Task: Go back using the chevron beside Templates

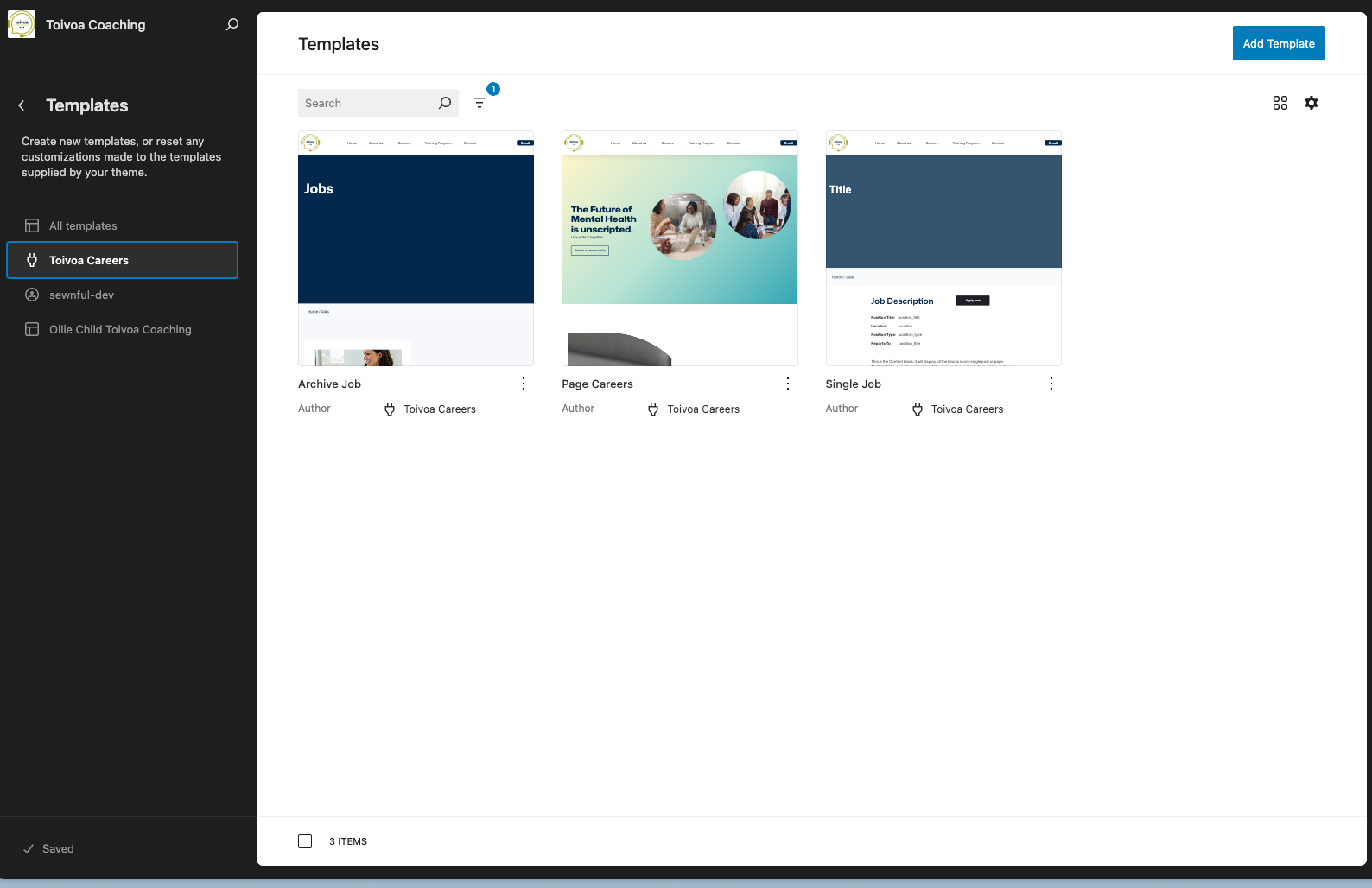Action: pyautogui.click(x=22, y=105)
